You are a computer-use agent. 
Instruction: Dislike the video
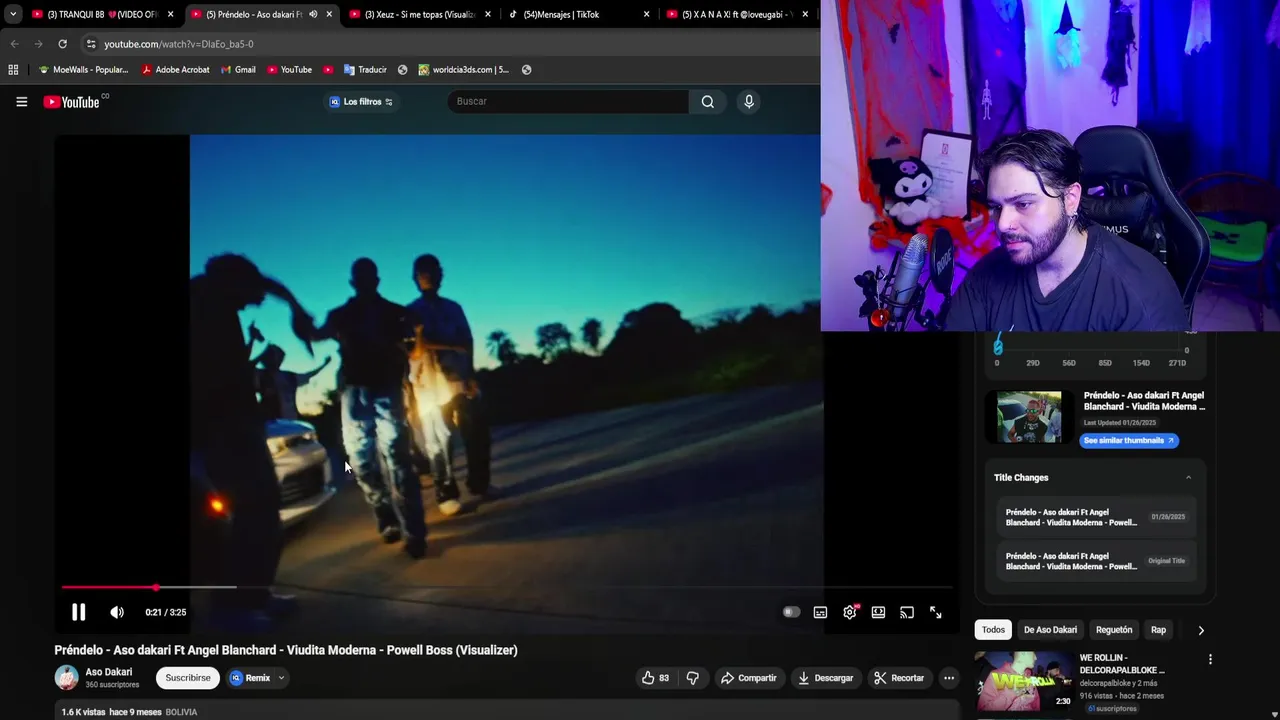point(692,678)
